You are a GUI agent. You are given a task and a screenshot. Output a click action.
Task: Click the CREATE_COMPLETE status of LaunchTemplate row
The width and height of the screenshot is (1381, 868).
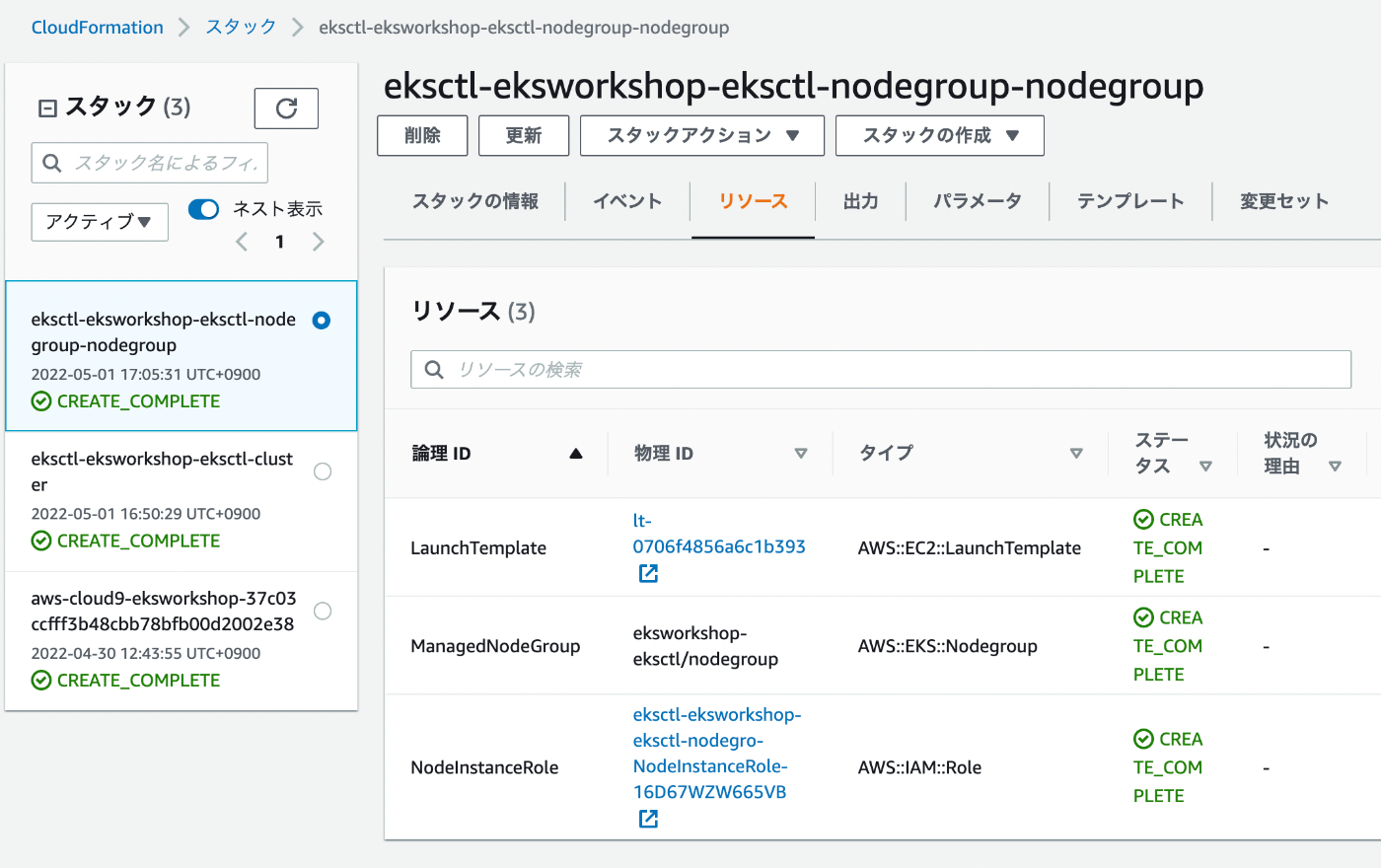1168,547
